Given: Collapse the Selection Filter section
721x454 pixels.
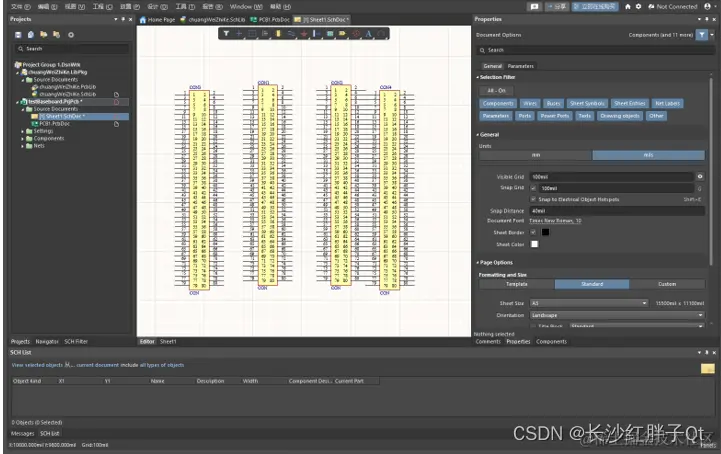Looking at the screenshot, I should pyautogui.click(x=478, y=77).
